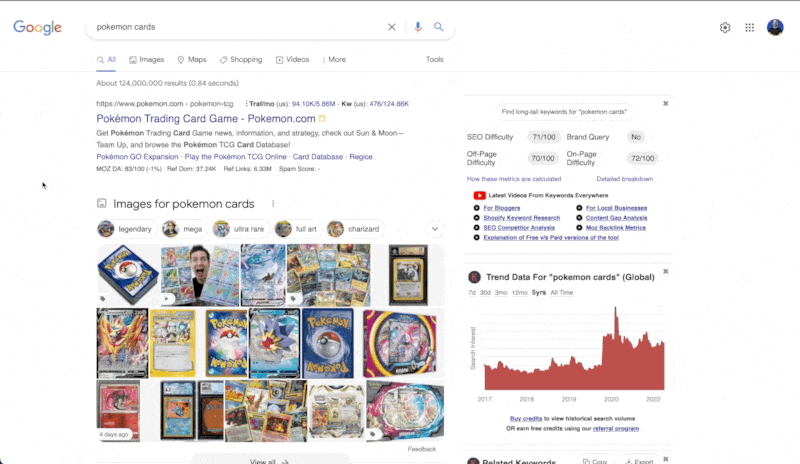
Task: Switch to the Maps tab
Action: [x=192, y=60]
